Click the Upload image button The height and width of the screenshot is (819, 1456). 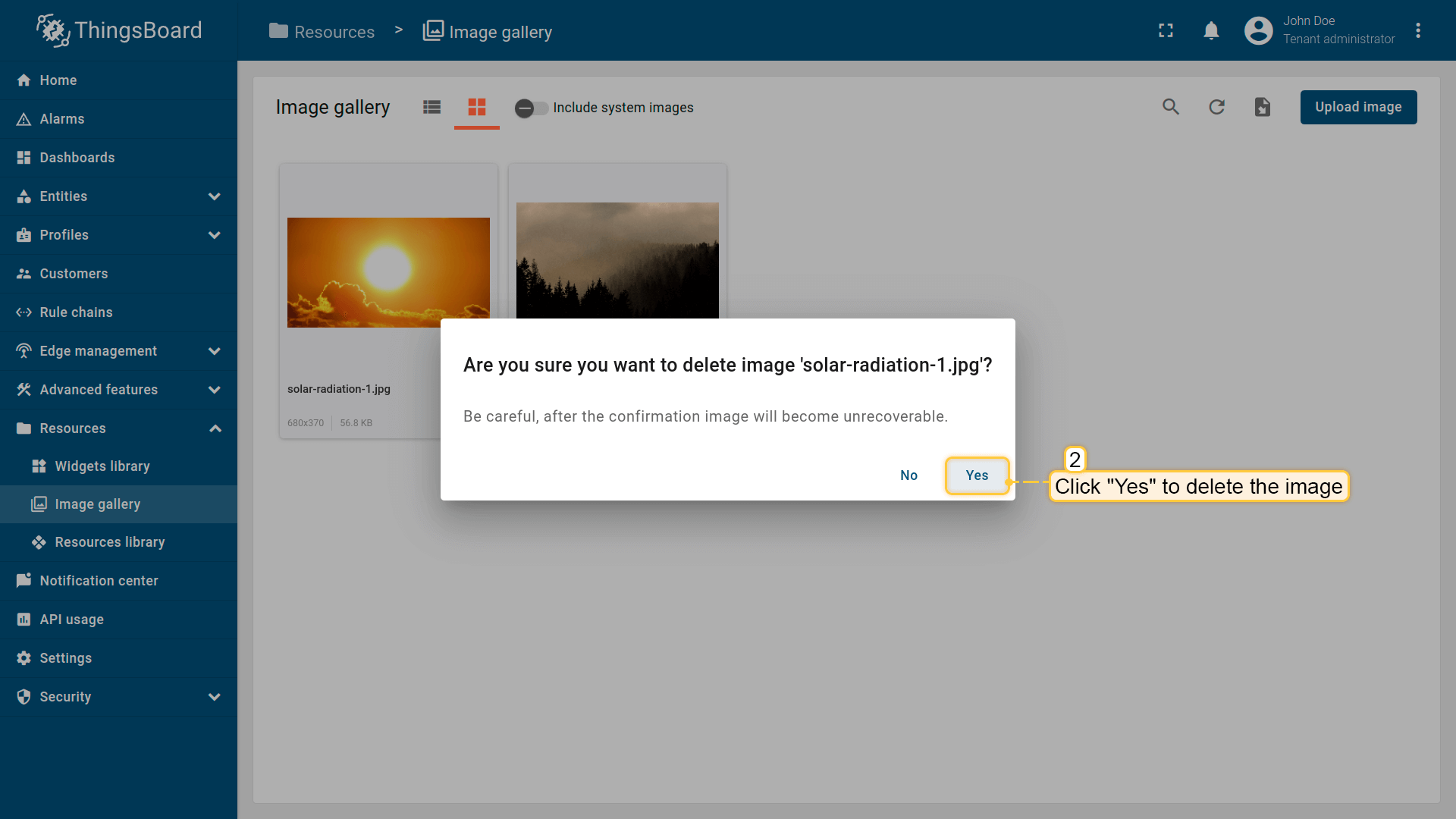pyautogui.click(x=1357, y=107)
